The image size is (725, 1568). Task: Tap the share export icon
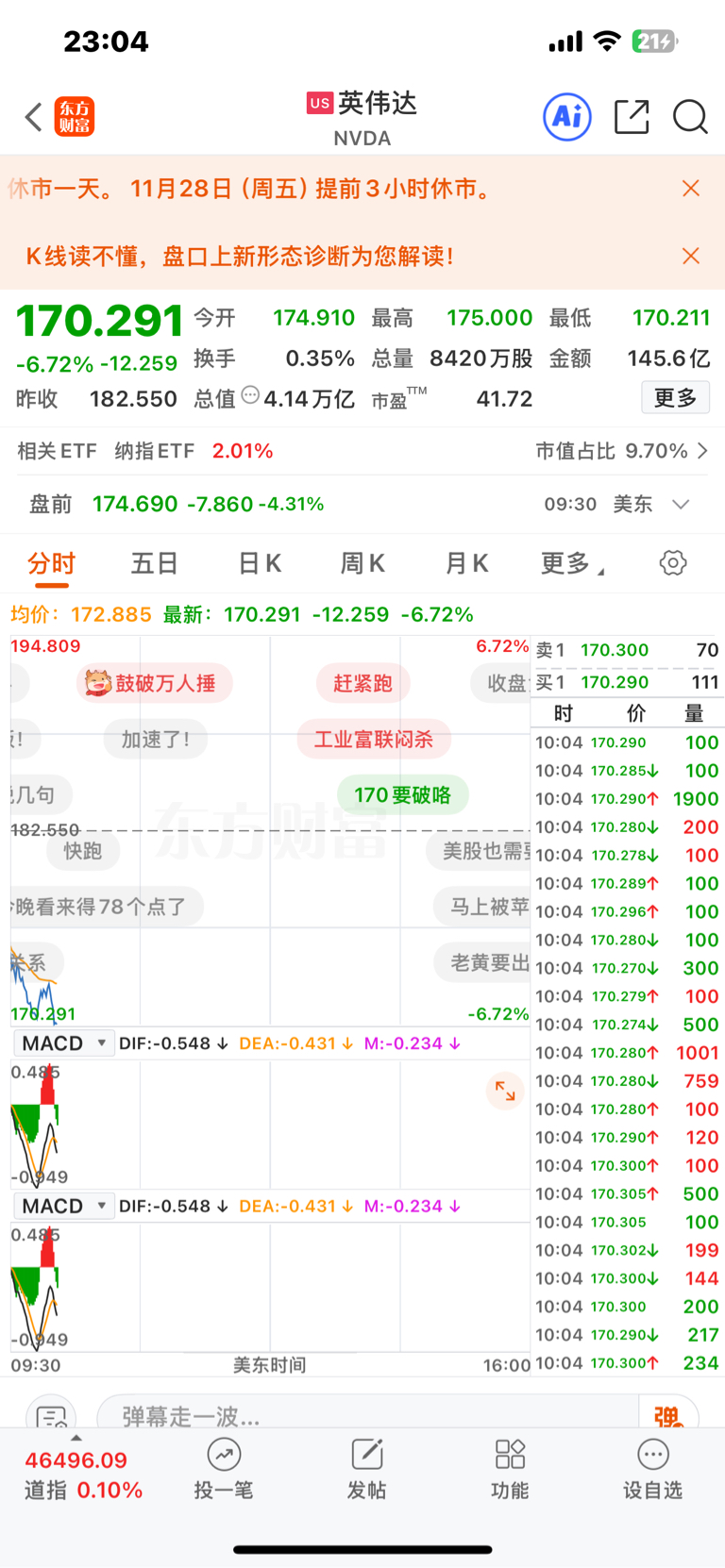pos(632,117)
